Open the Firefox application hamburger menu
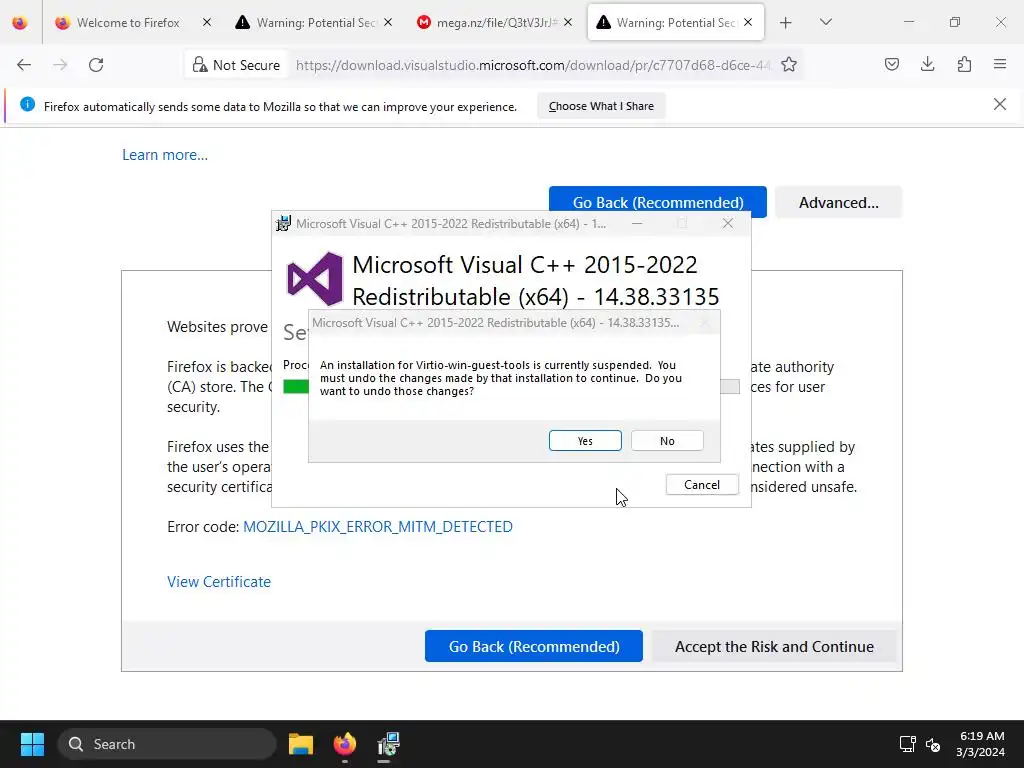This screenshot has width=1024, height=768. [x=1000, y=64]
